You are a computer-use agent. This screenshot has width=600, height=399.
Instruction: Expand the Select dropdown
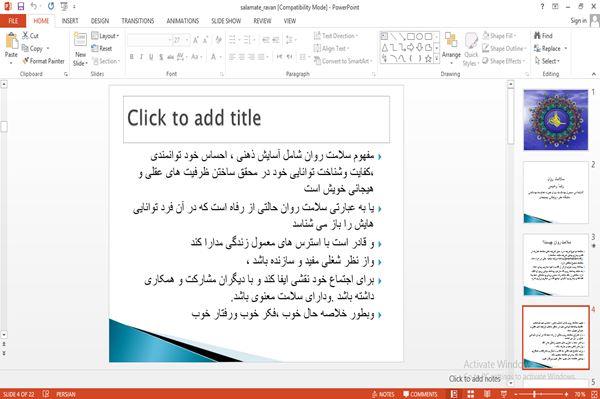547,61
